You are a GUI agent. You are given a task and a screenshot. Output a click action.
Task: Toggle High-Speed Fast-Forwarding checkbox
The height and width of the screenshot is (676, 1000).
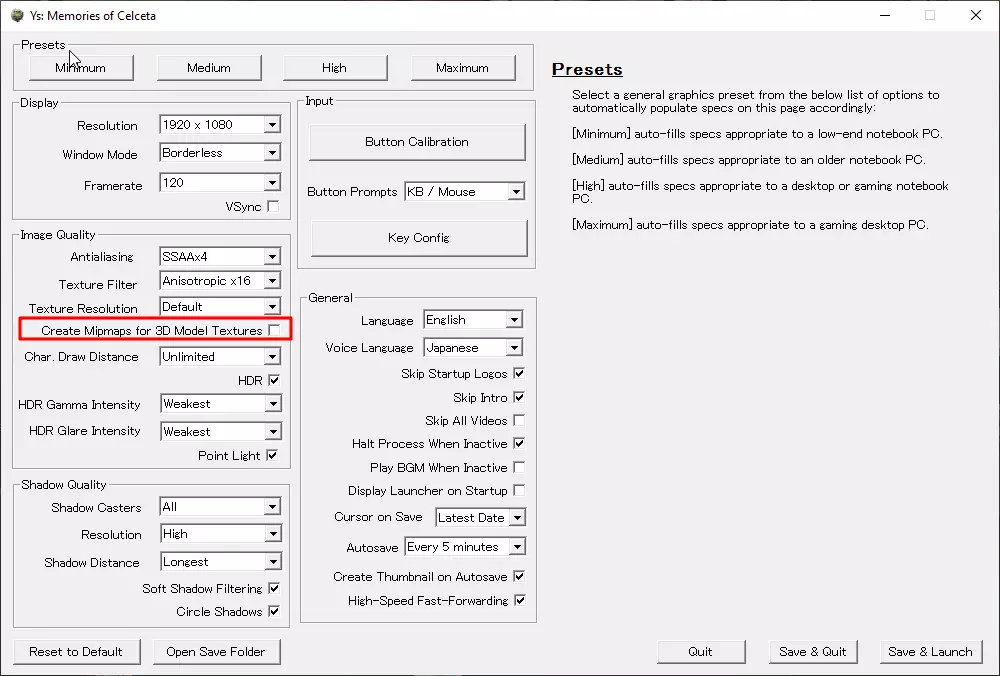coord(520,600)
